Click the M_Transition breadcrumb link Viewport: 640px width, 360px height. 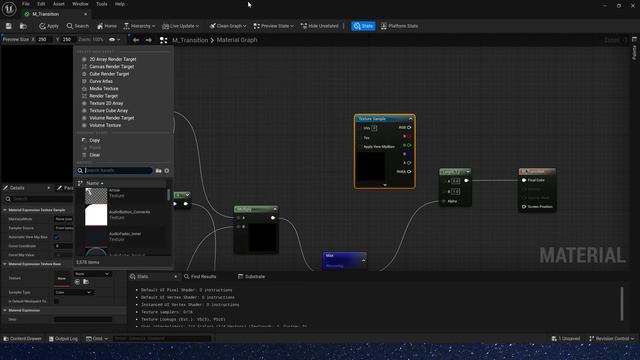(x=190, y=40)
